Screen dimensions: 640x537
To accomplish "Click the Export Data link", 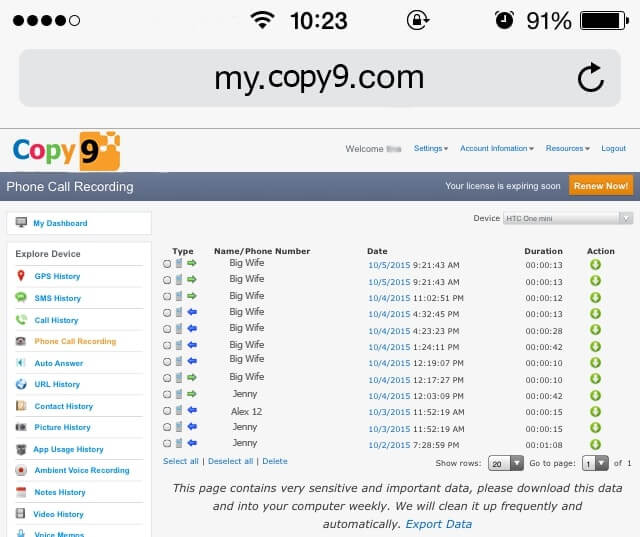I will tap(438, 524).
